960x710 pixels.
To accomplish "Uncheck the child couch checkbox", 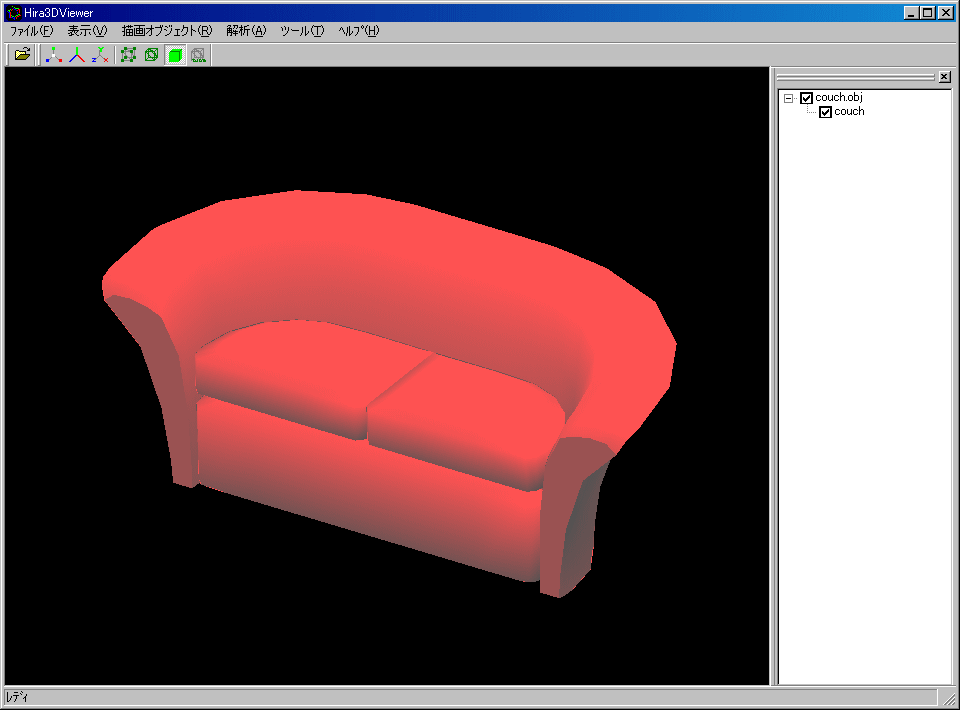I will pyautogui.click(x=825, y=112).
